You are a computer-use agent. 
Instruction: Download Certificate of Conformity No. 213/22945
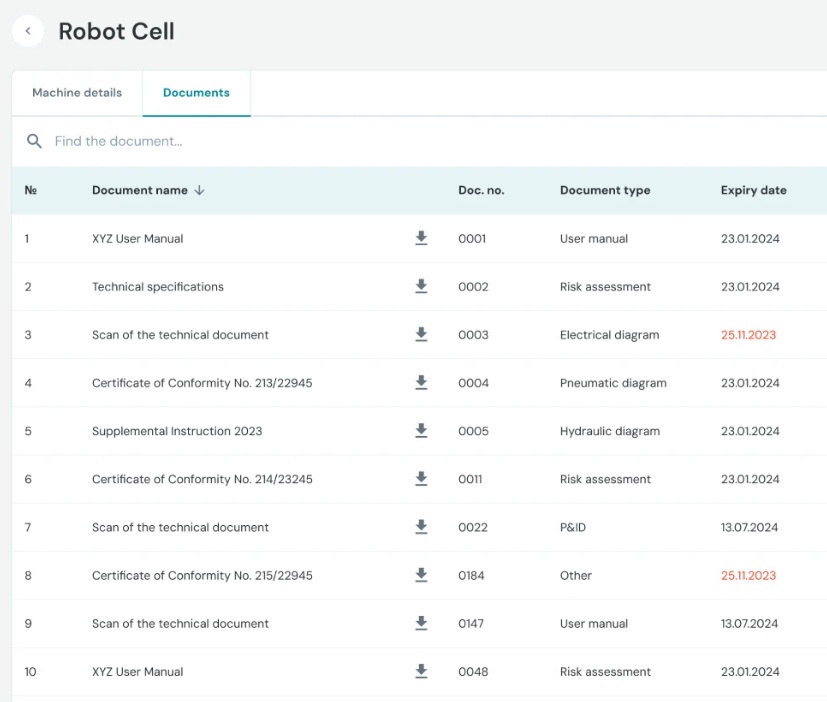tap(421, 382)
